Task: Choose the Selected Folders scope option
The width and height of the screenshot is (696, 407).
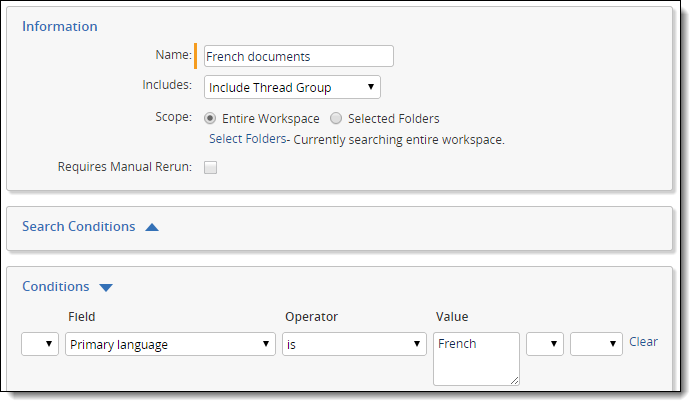Action: [x=336, y=118]
